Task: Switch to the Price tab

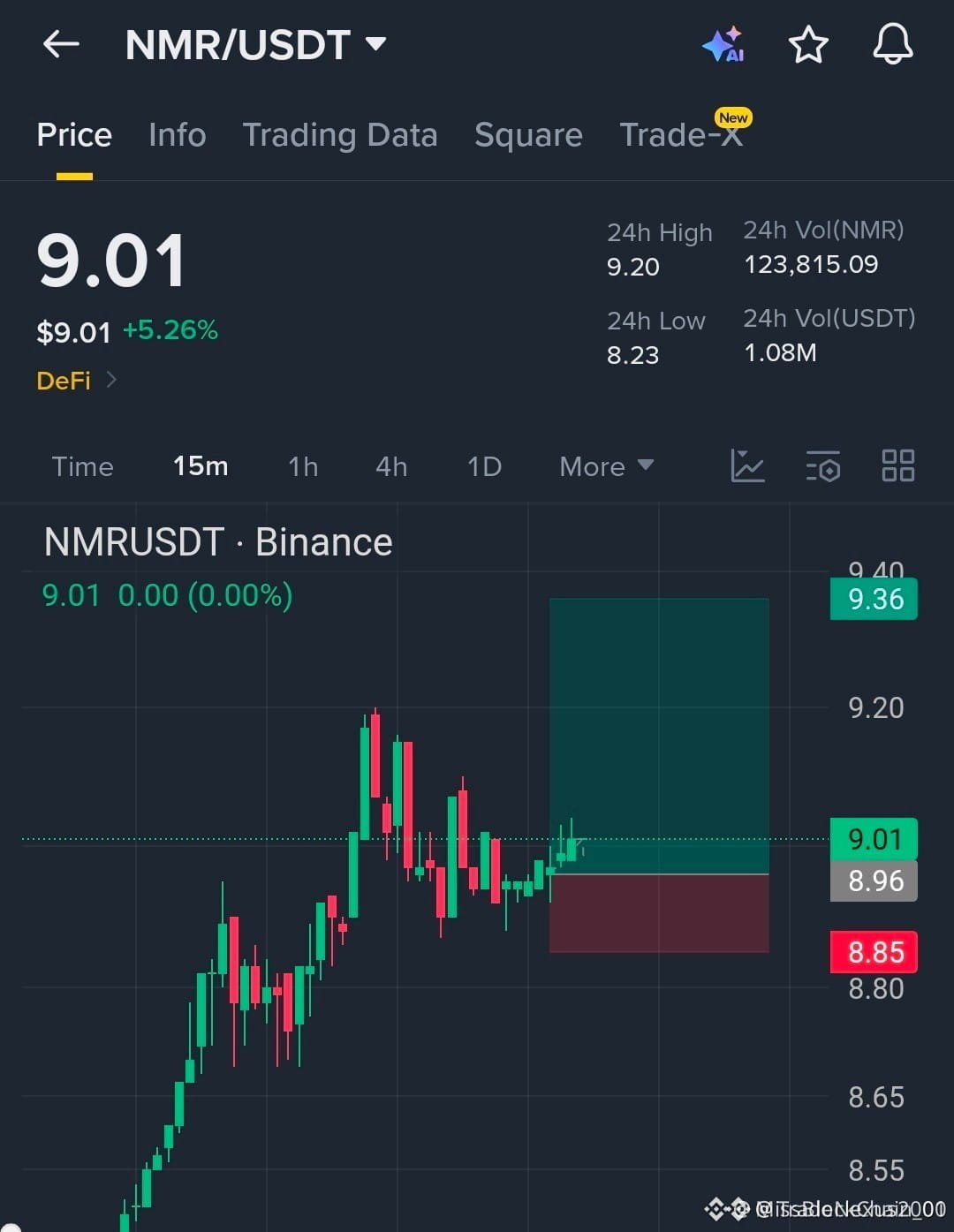Action: [74, 135]
